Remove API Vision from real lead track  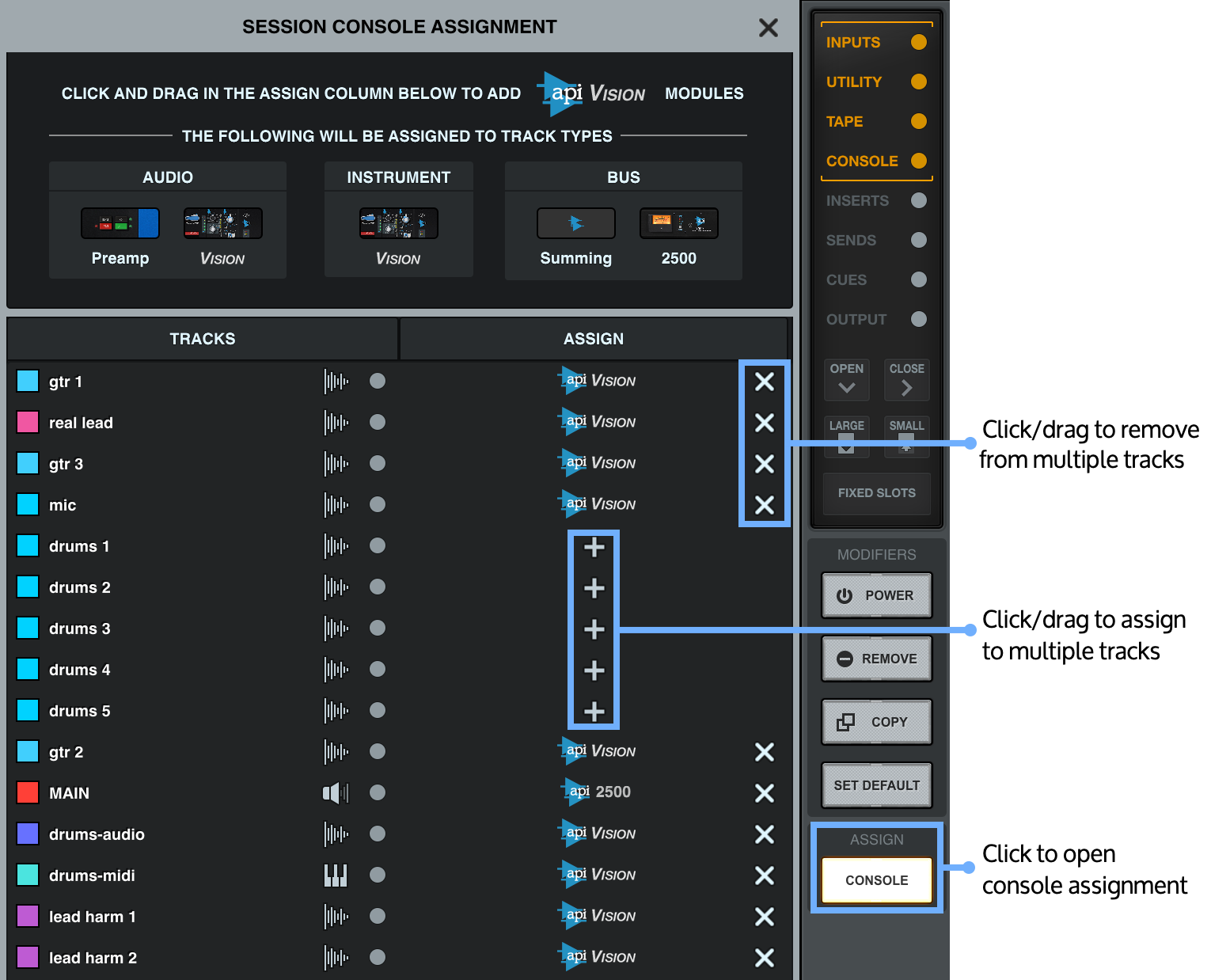click(764, 423)
